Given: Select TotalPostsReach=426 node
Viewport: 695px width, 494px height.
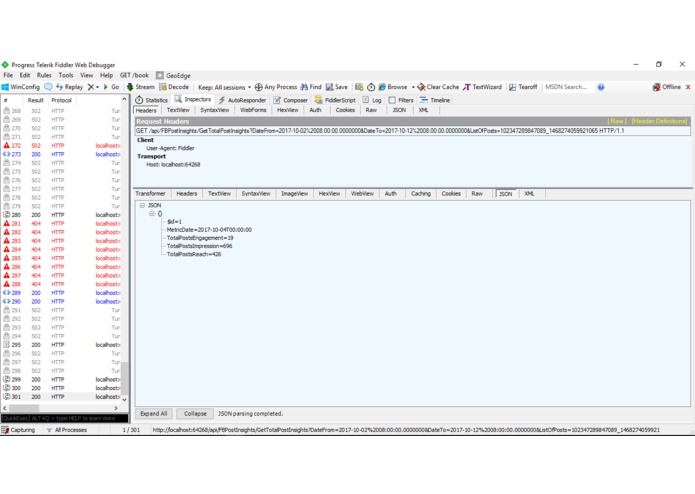Looking at the screenshot, I should [x=194, y=254].
